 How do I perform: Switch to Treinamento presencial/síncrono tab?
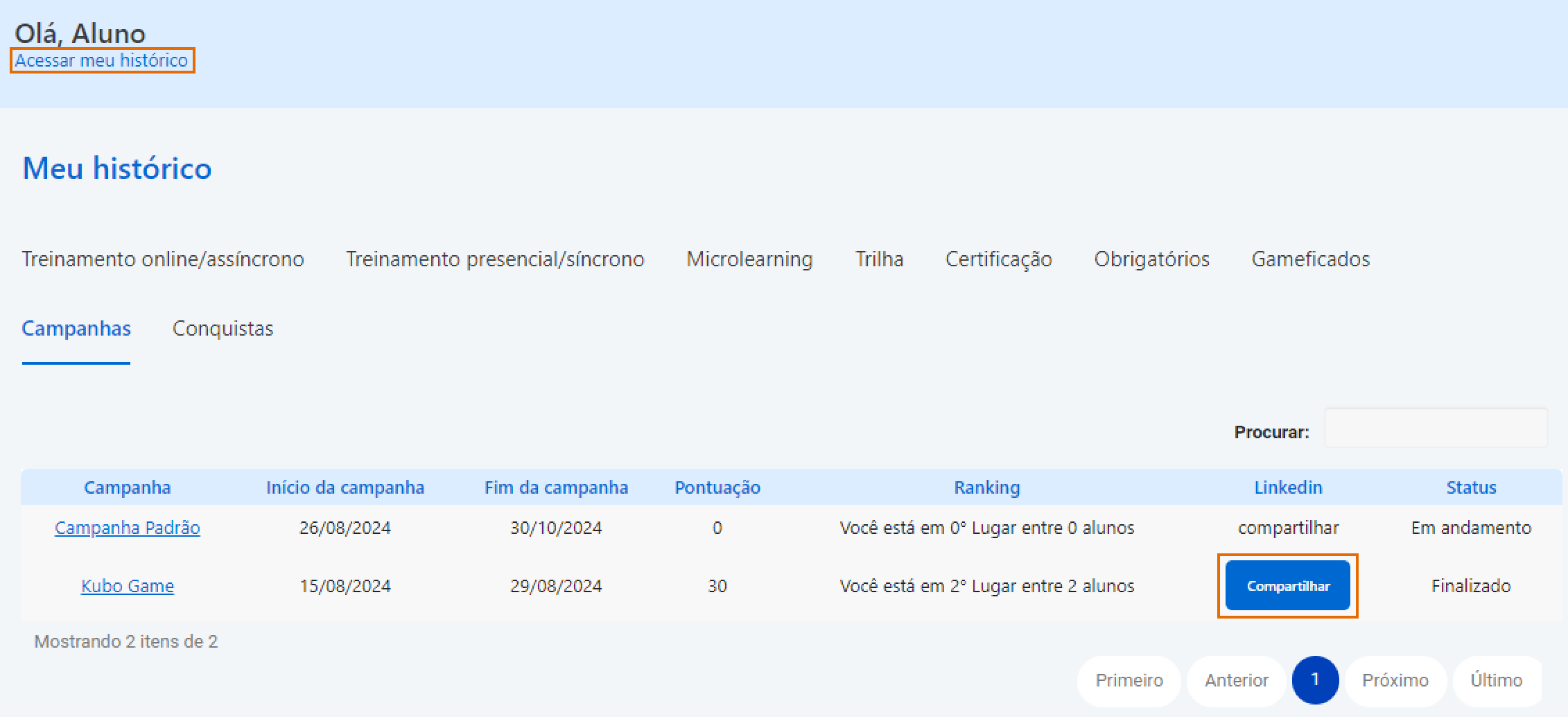pyautogui.click(x=495, y=259)
